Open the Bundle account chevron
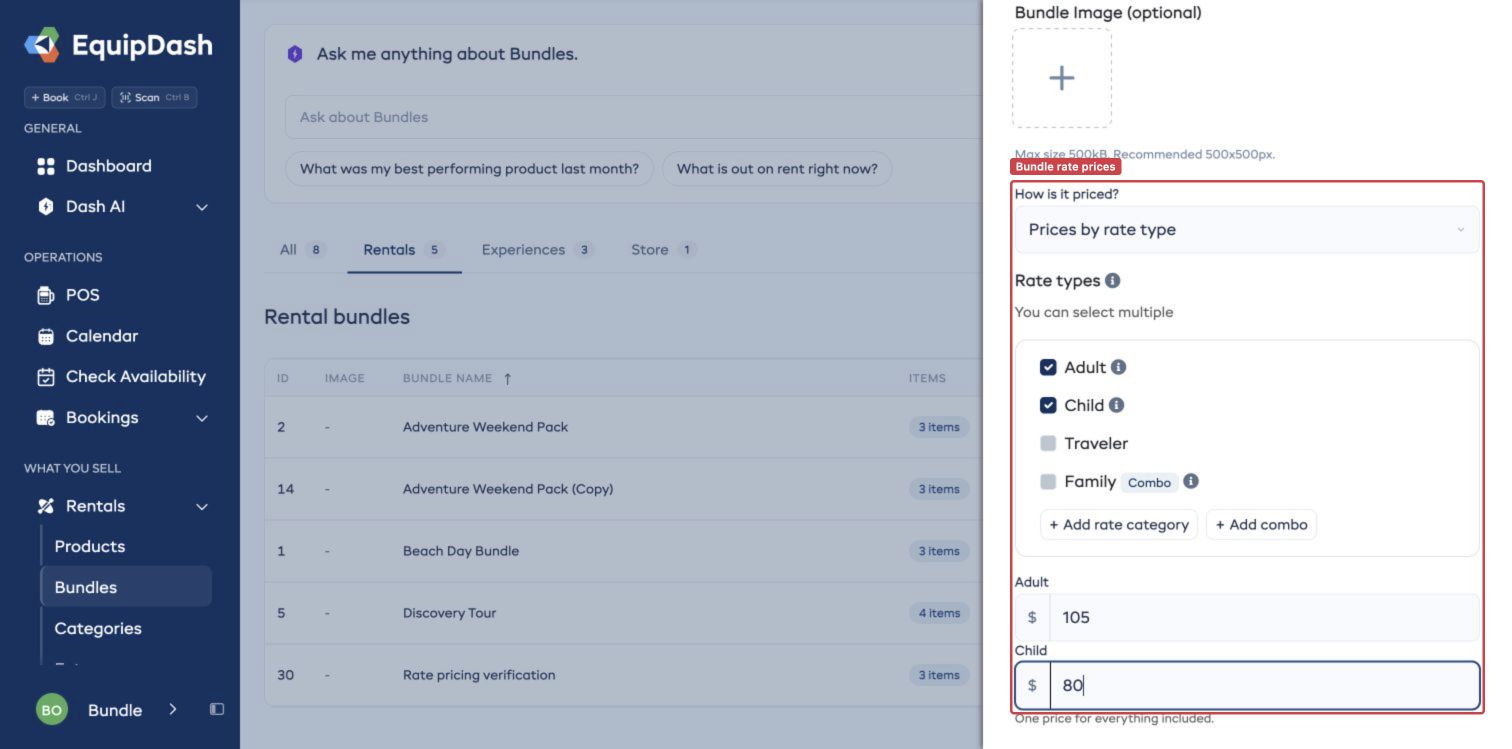 tap(173, 709)
